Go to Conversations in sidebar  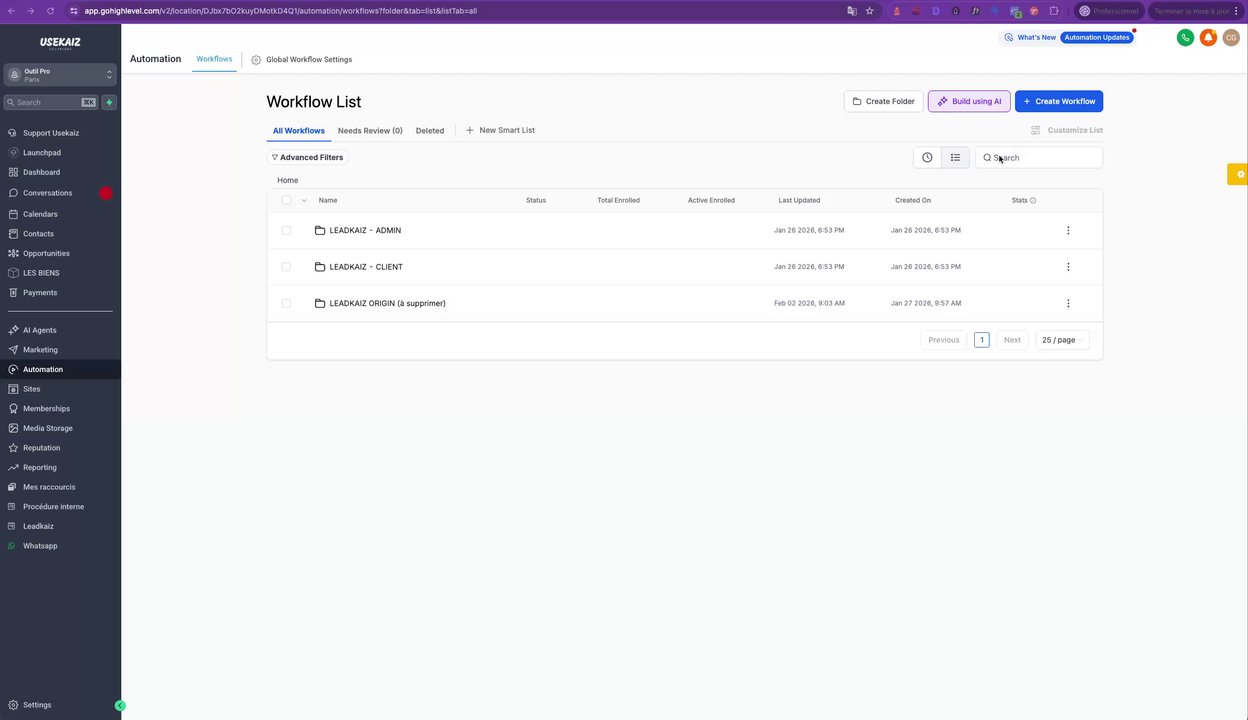coord(47,193)
